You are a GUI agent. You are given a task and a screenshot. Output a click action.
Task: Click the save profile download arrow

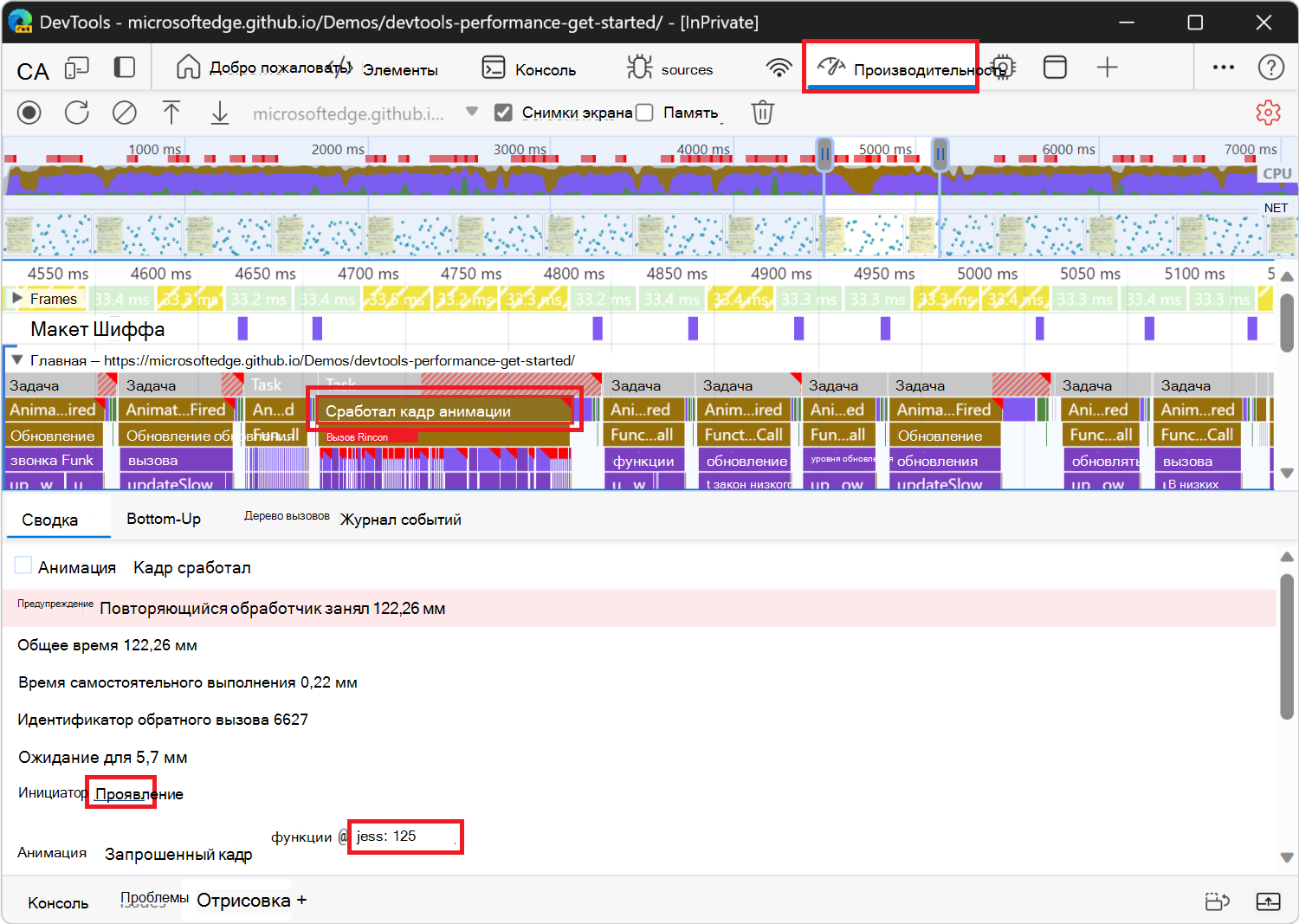pyautogui.click(x=220, y=113)
